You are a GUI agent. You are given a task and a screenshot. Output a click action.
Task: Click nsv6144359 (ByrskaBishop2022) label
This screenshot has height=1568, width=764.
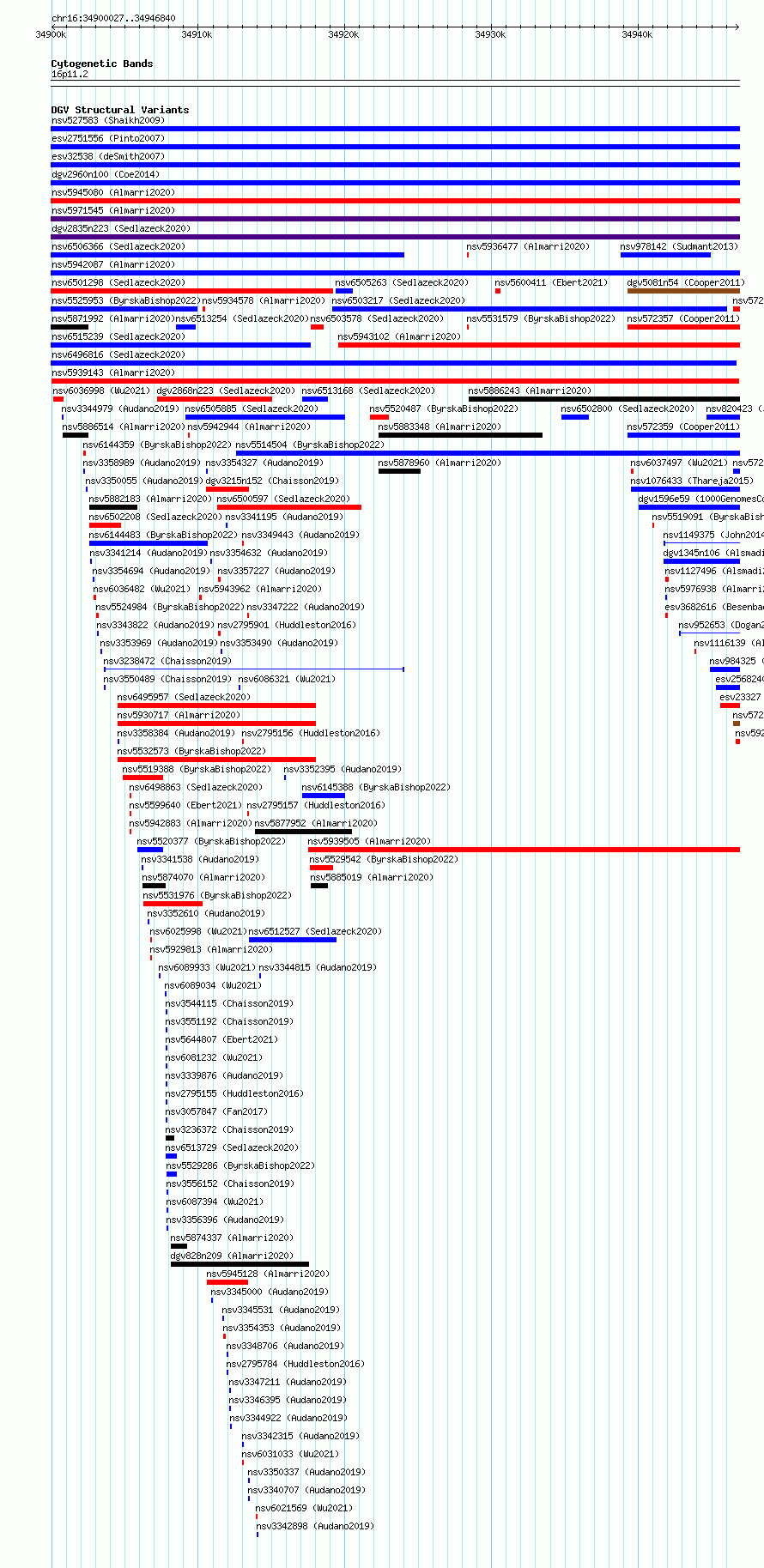point(157,445)
